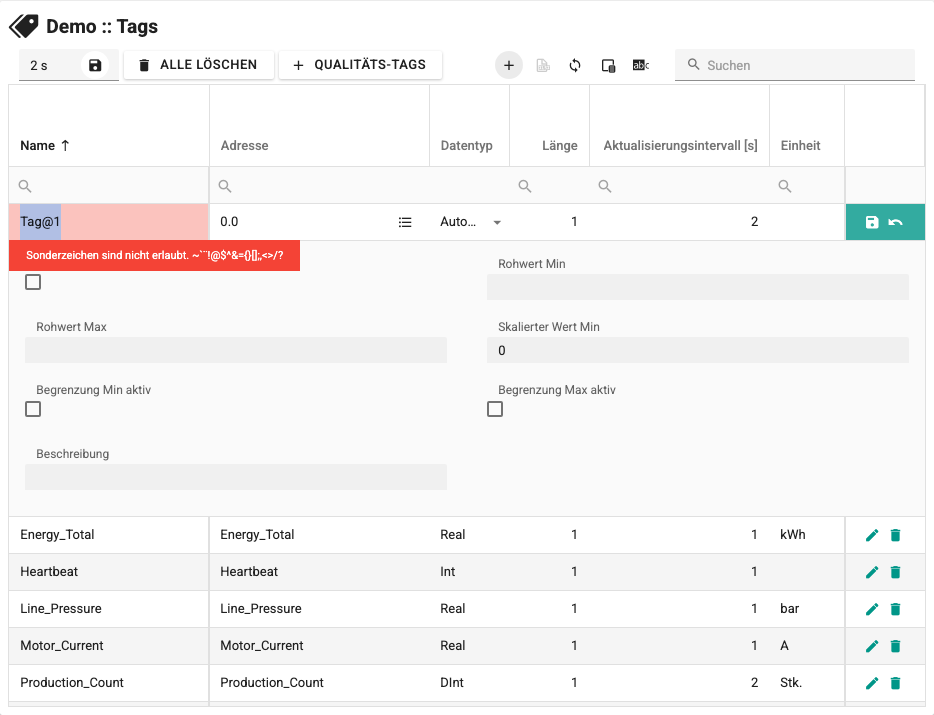
Task: Edit the Motor_Current tag
Action: coord(872,646)
